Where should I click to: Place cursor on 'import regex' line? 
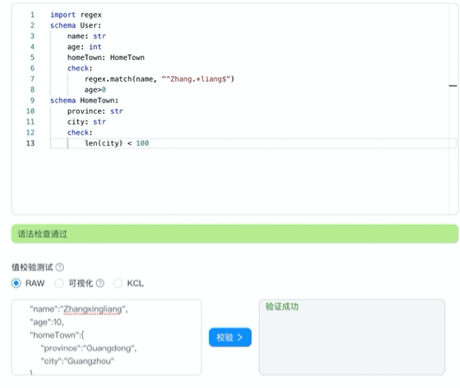(76, 15)
